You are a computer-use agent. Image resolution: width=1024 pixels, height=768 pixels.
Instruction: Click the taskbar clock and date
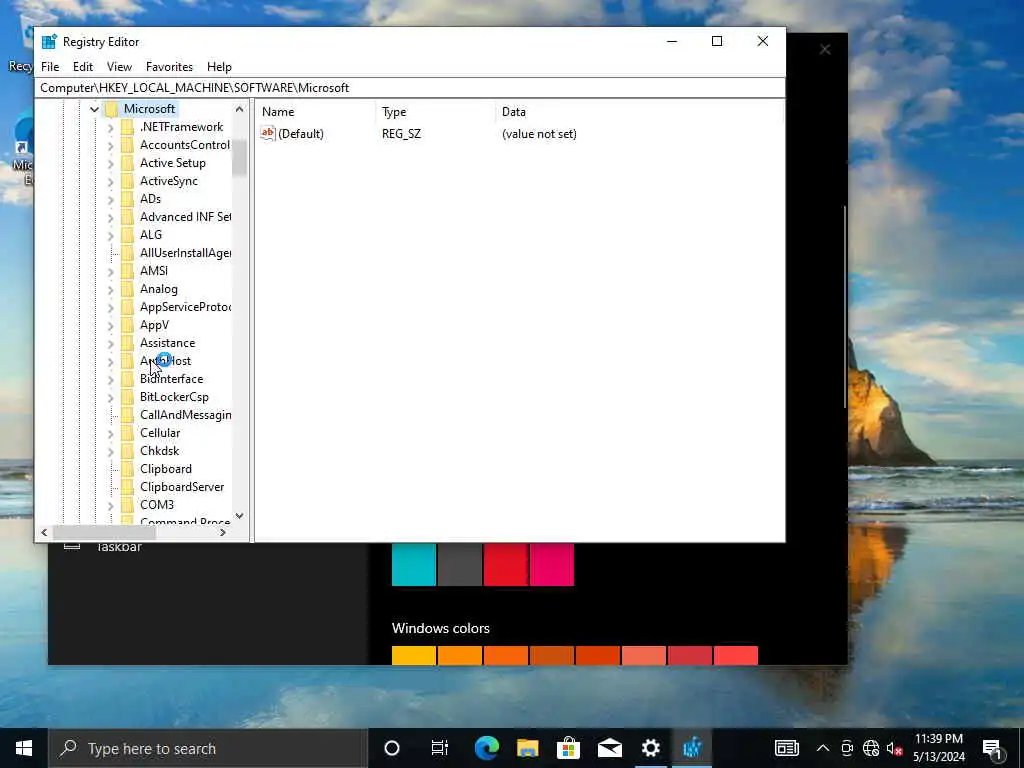938,748
